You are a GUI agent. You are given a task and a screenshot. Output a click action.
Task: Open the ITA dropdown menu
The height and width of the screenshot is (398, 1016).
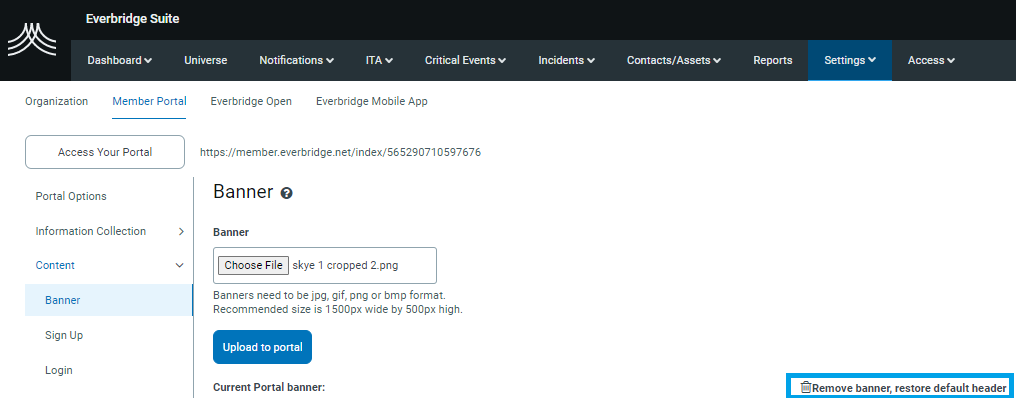tap(379, 60)
